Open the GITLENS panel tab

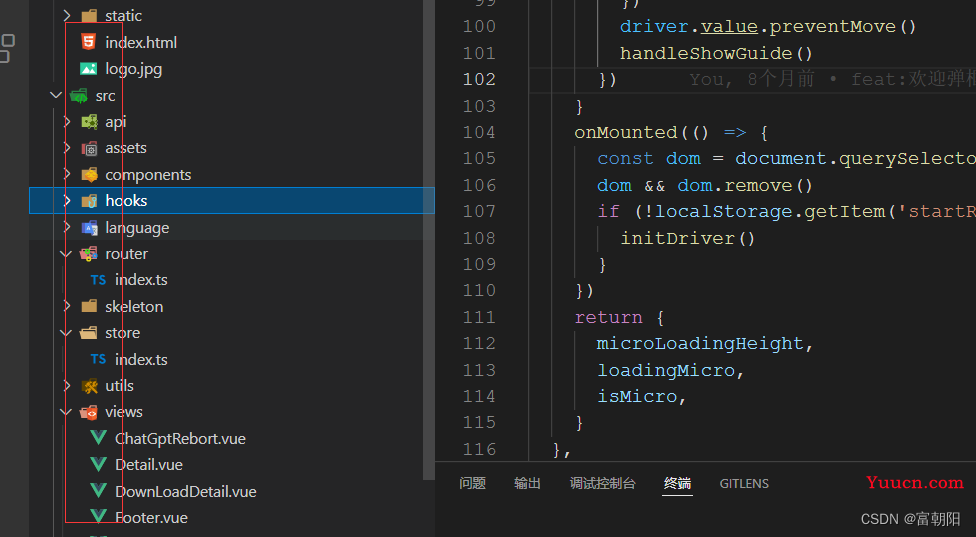point(744,483)
